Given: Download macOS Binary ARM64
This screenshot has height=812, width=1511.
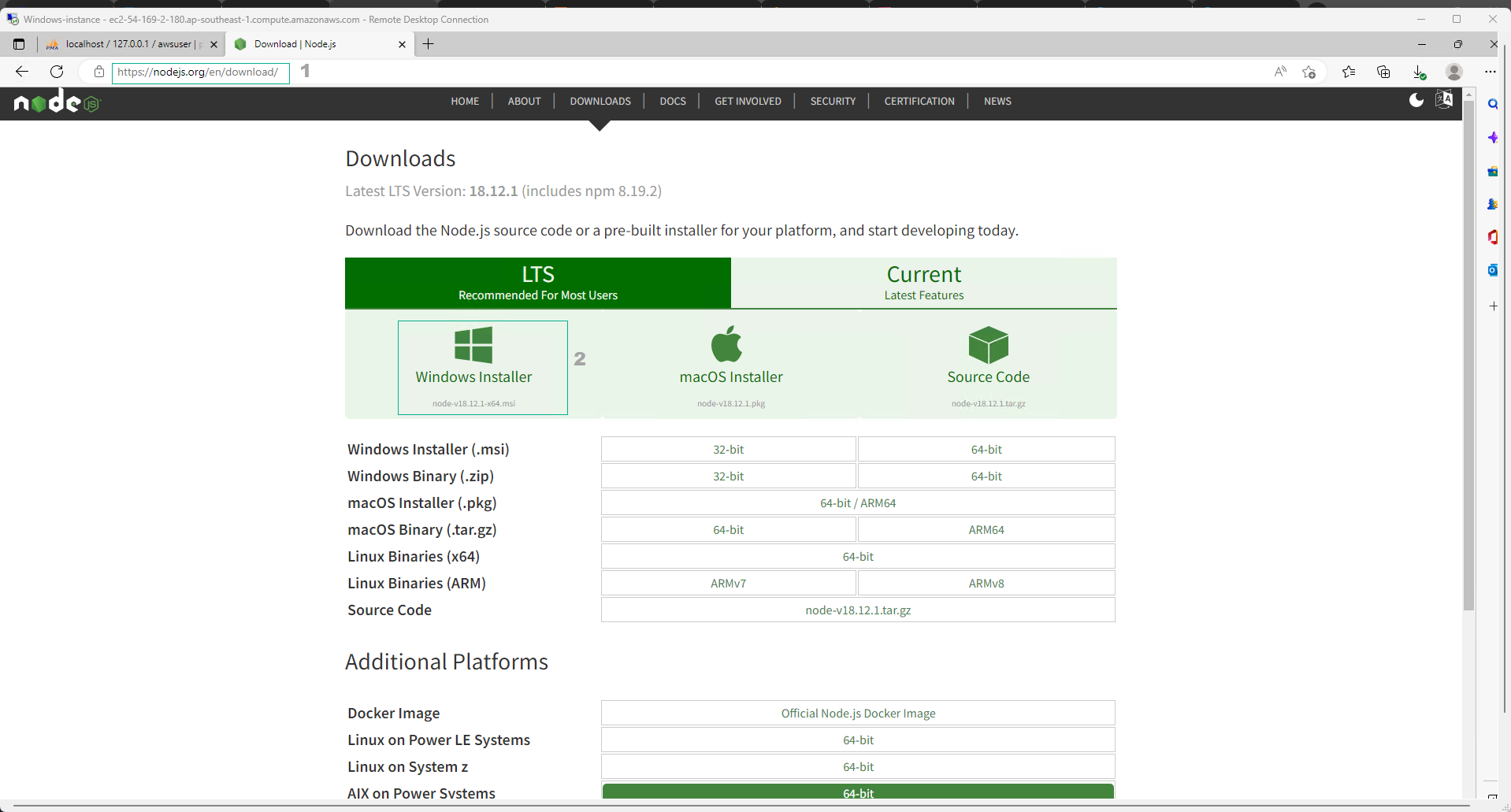Looking at the screenshot, I should tap(986, 530).
